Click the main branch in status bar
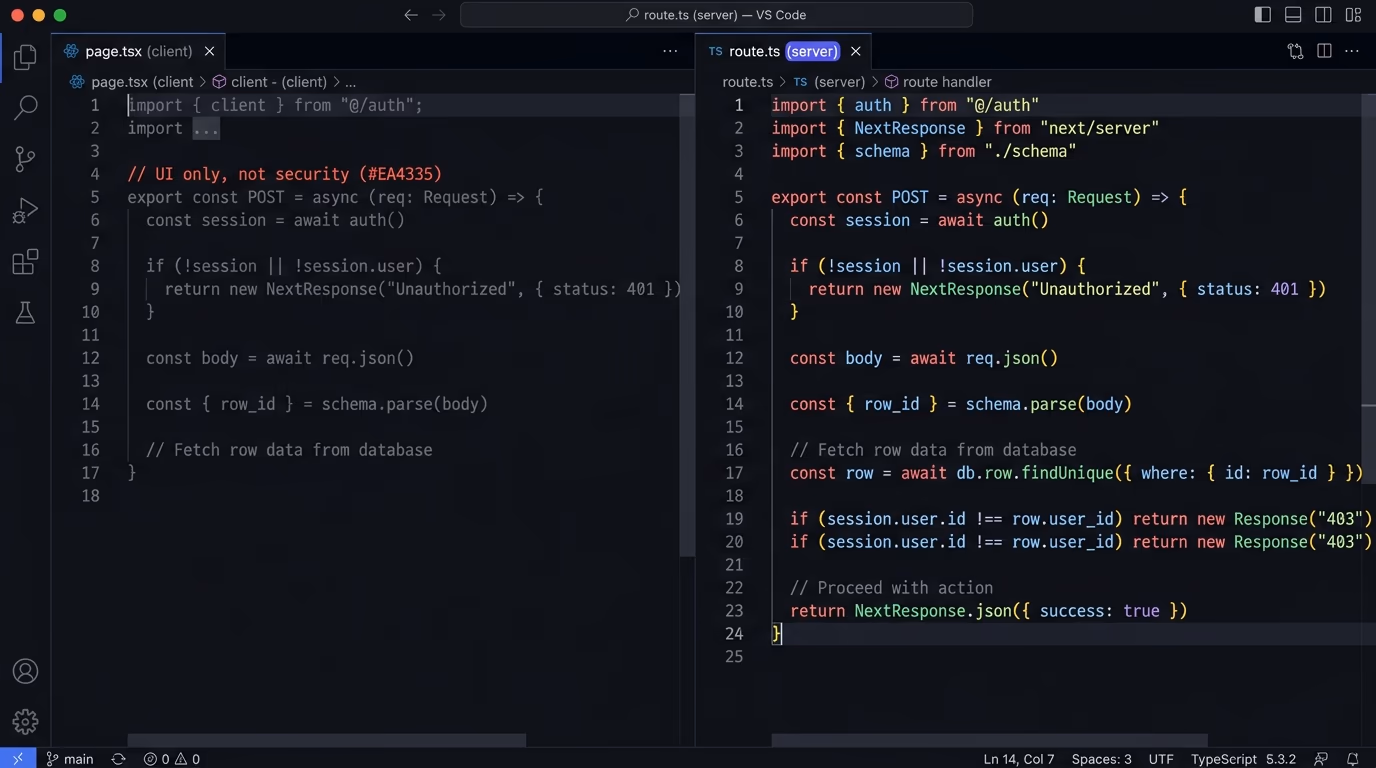Screen dimensions: 1376x768 pyautogui.click(x=70, y=759)
